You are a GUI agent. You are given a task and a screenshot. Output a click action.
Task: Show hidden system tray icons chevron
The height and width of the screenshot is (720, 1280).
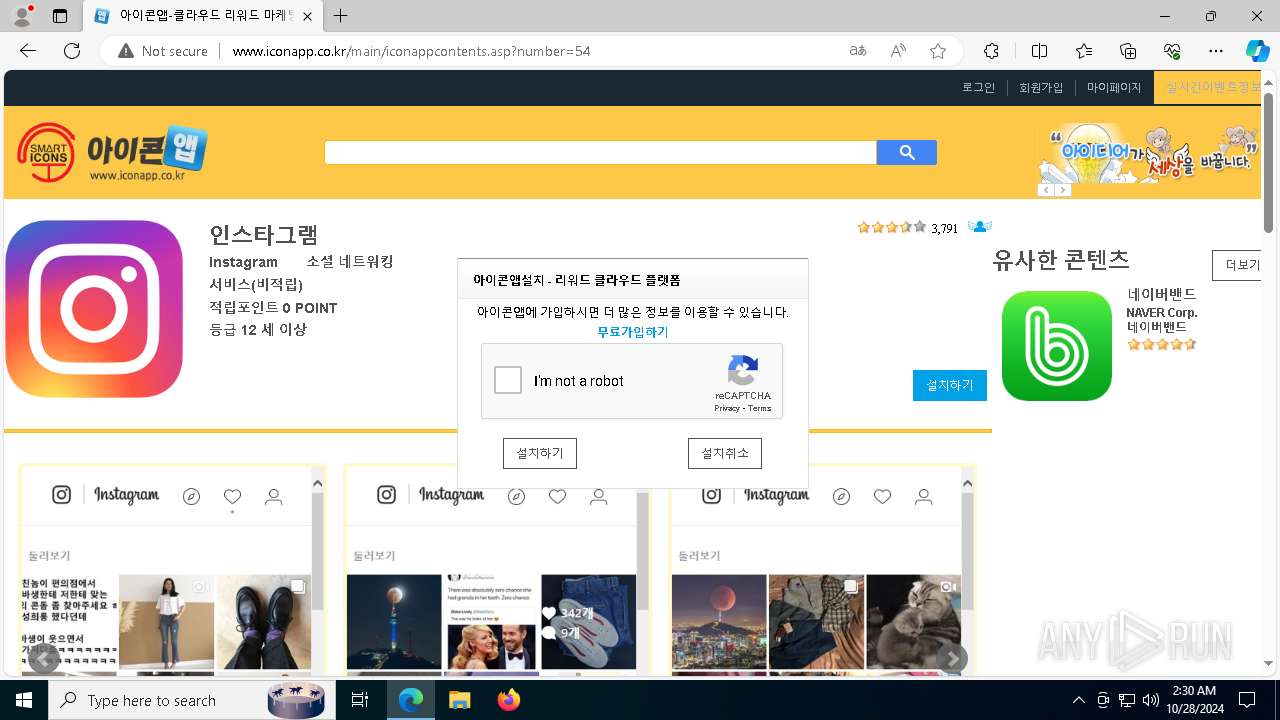(x=1078, y=700)
